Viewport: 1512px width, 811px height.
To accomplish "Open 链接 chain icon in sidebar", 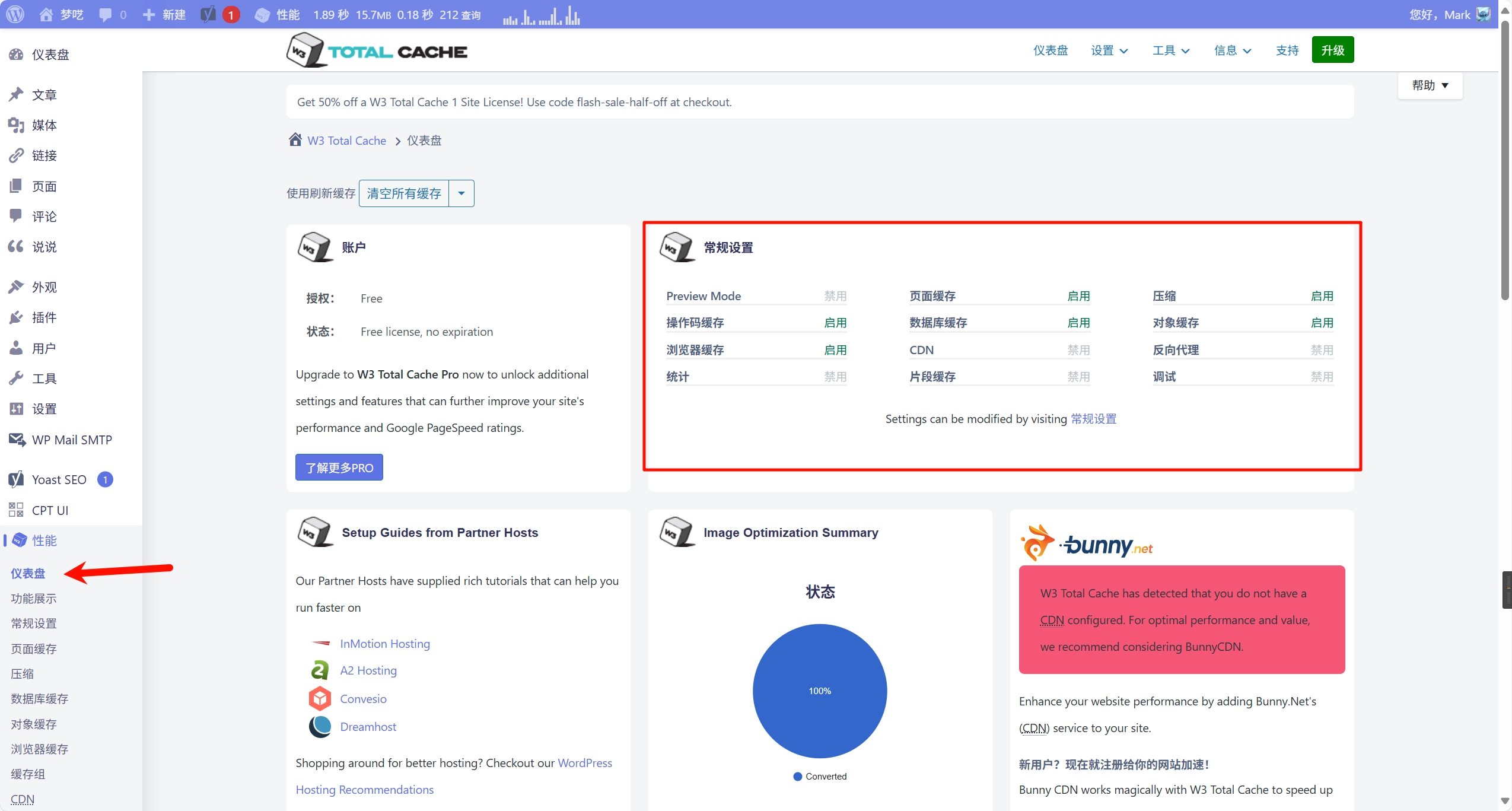I will tap(16, 155).
